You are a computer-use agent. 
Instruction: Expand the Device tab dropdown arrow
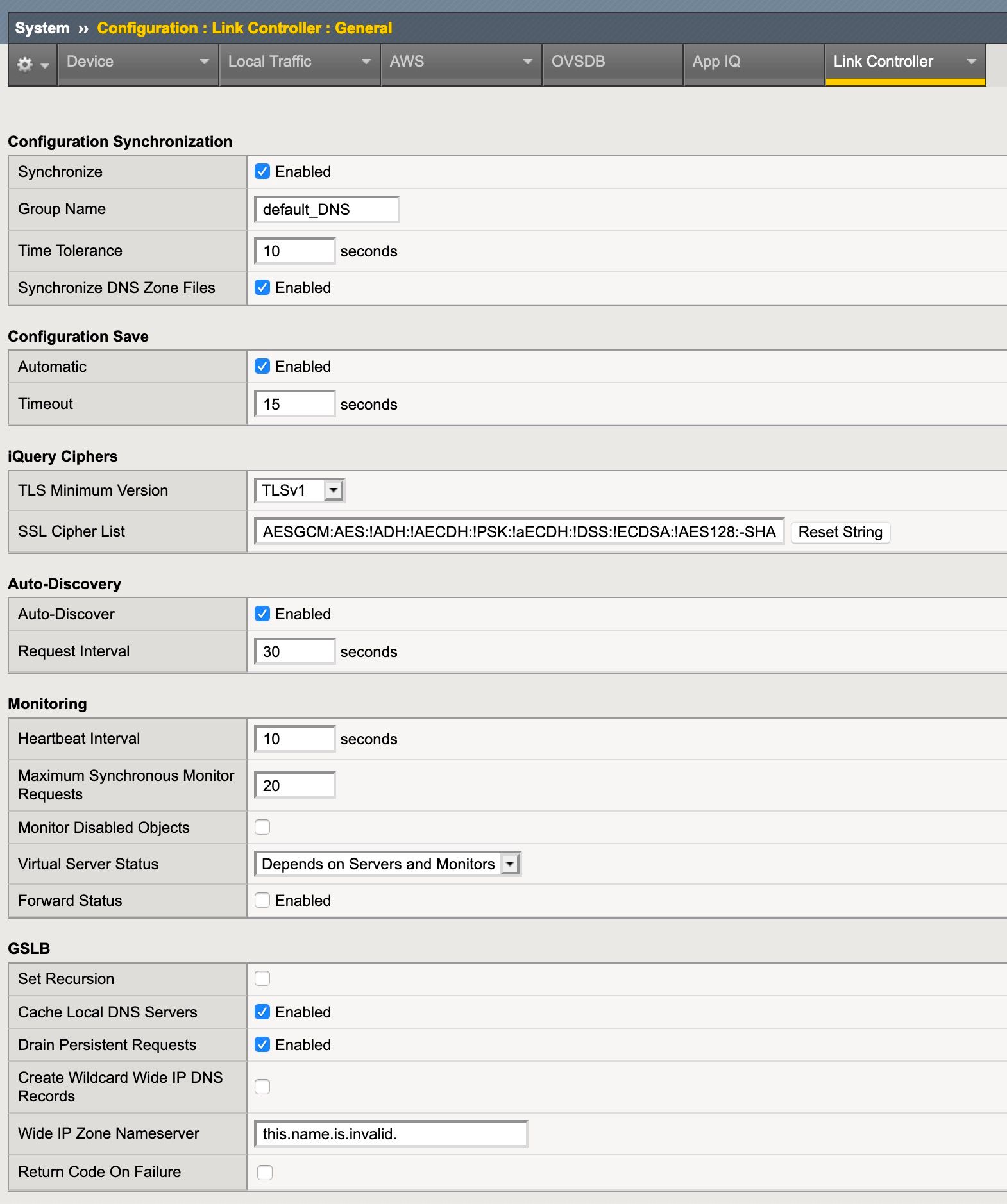[x=205, y=62]
